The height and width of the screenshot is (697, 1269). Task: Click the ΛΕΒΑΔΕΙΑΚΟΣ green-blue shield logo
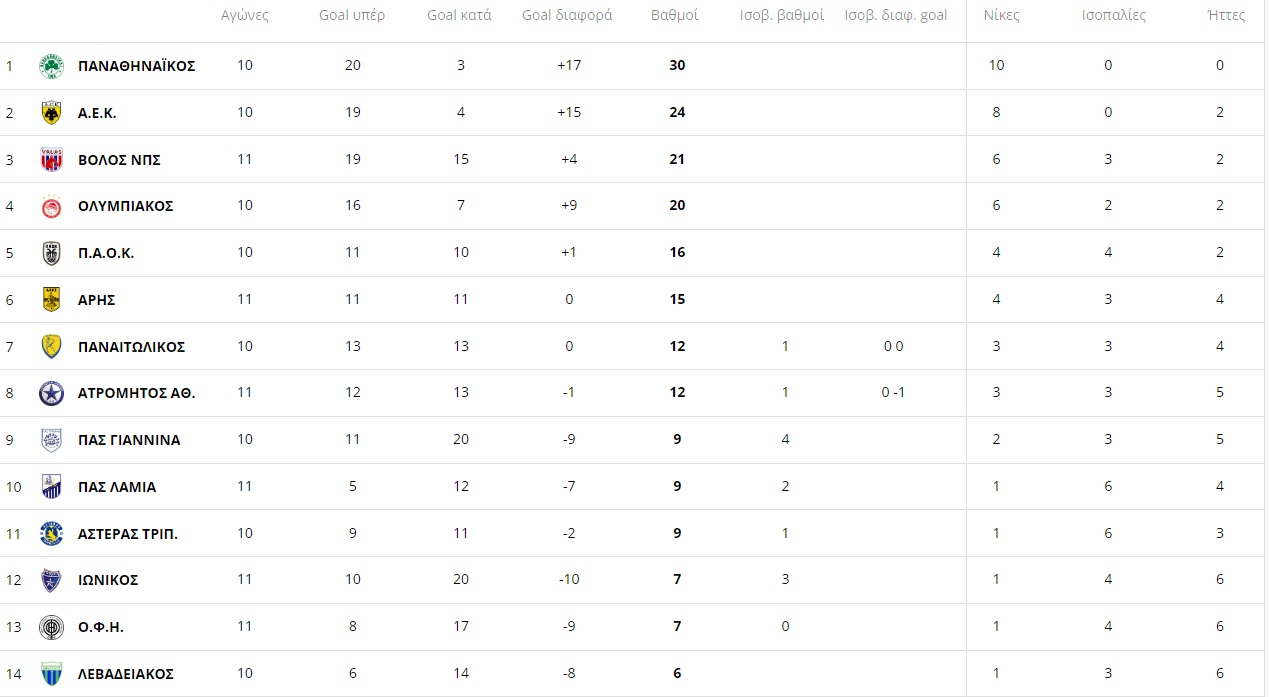point(51,674)
